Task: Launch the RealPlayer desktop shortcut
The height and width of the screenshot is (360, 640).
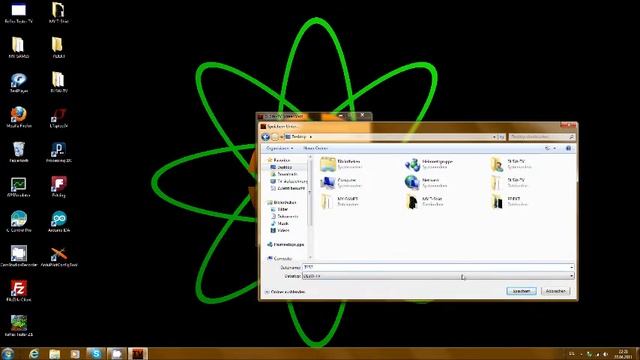Action: pos(19,82)
